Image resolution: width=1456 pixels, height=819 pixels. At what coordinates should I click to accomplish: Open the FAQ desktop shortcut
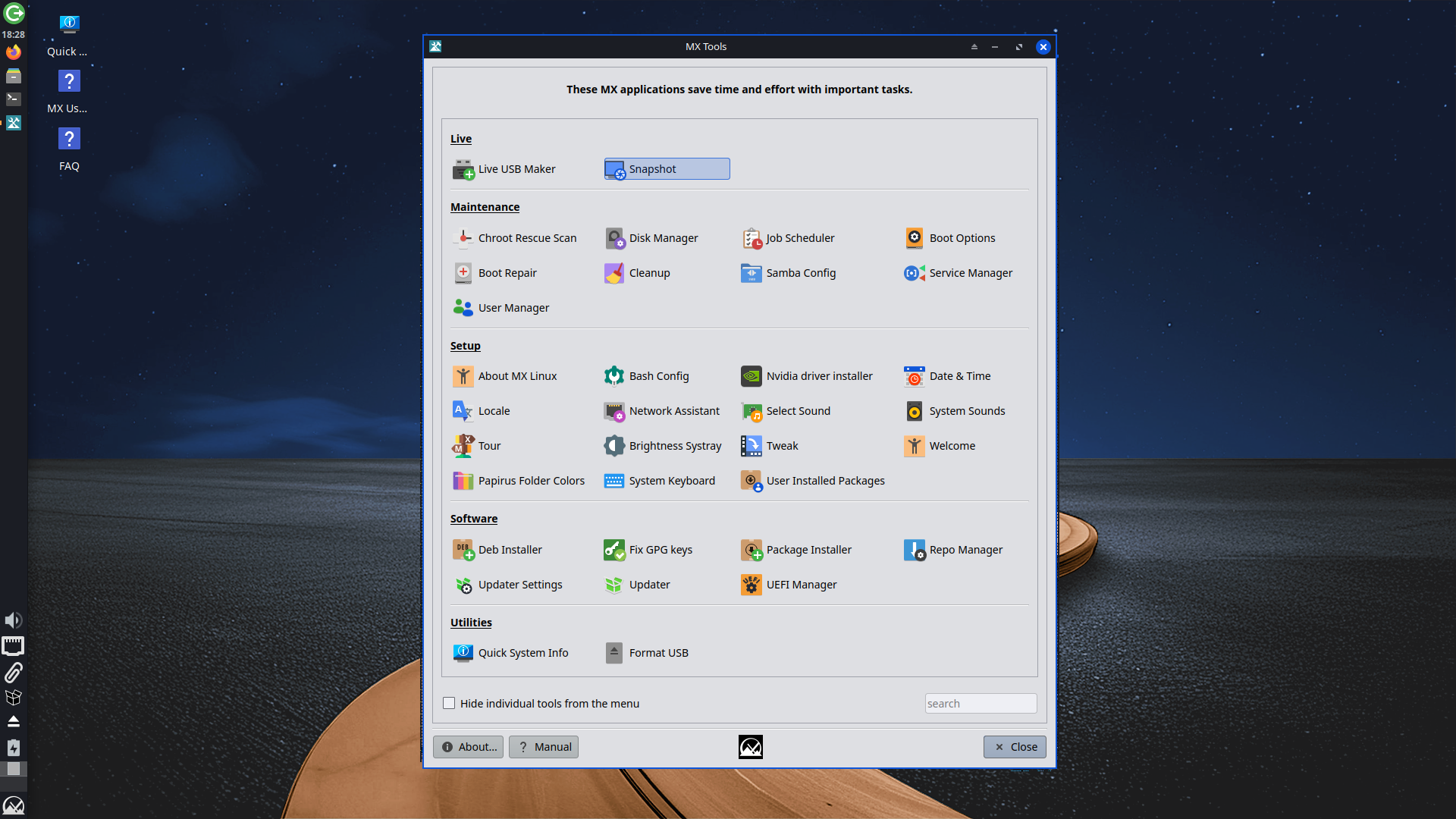click(x=69, y=149)
